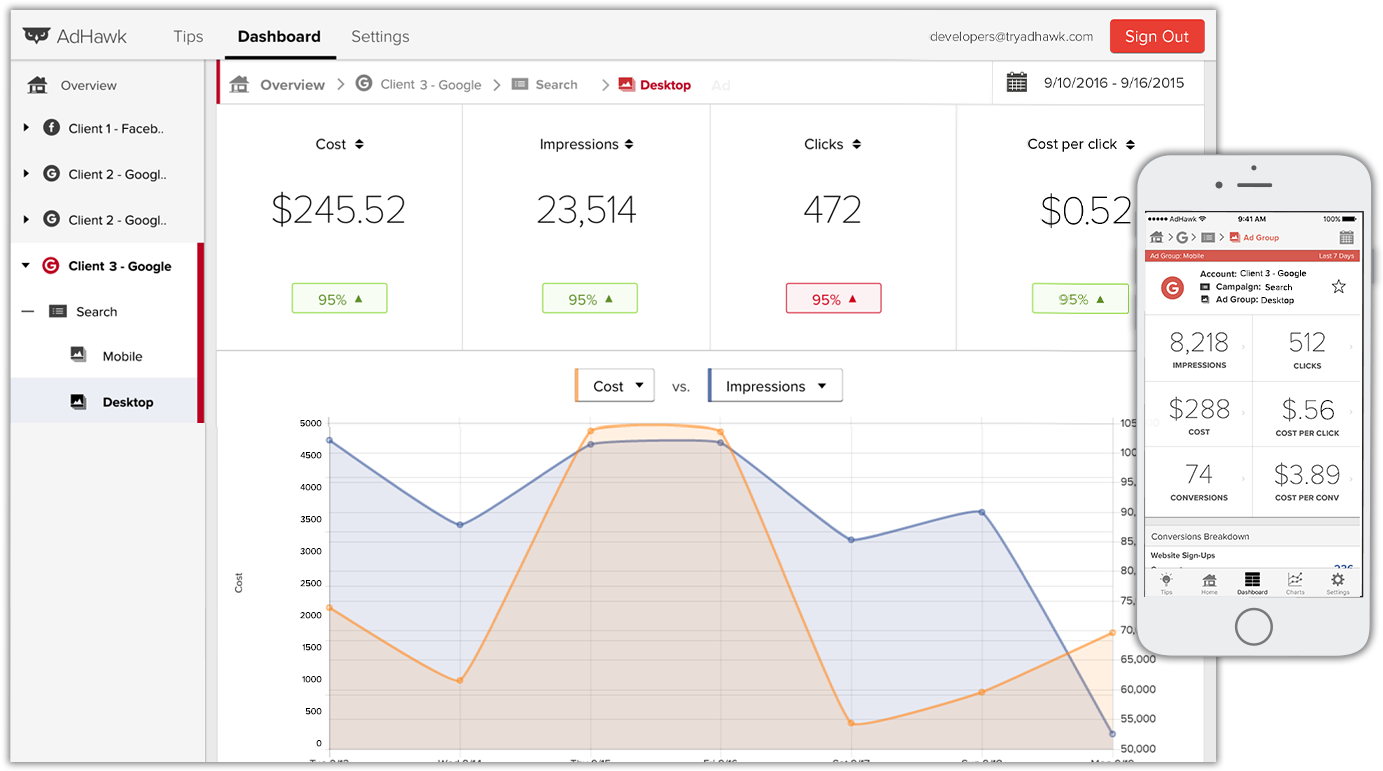Tap the phone's red Google account icon
This screenshot has height=771, width=1383.
click(1172, 288)
